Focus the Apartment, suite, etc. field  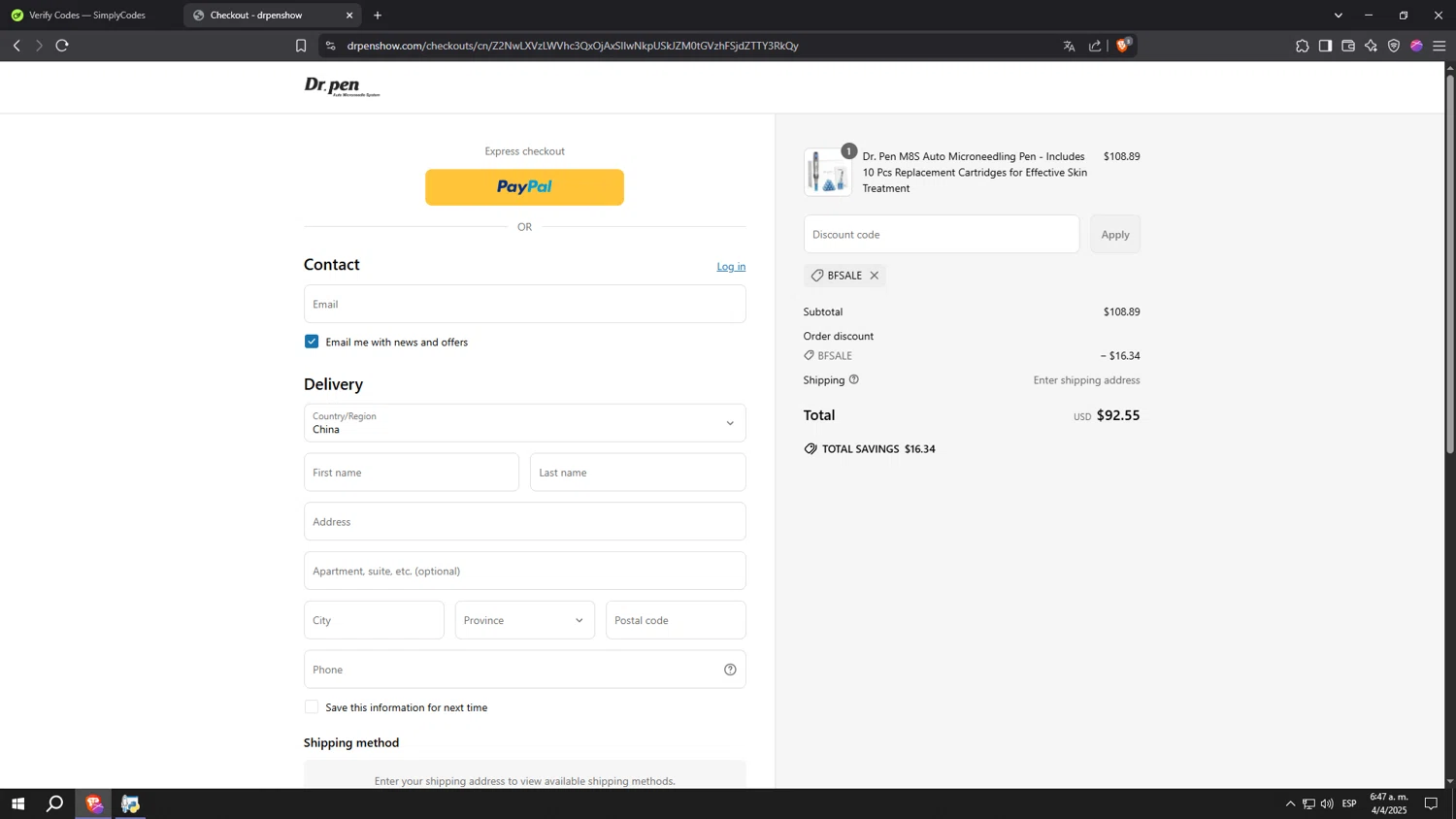[x=524, y=571]
